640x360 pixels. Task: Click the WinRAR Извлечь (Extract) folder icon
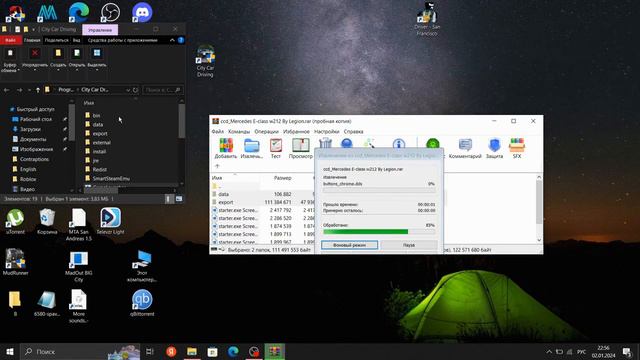pyautogui.click(x=251, y=146)
